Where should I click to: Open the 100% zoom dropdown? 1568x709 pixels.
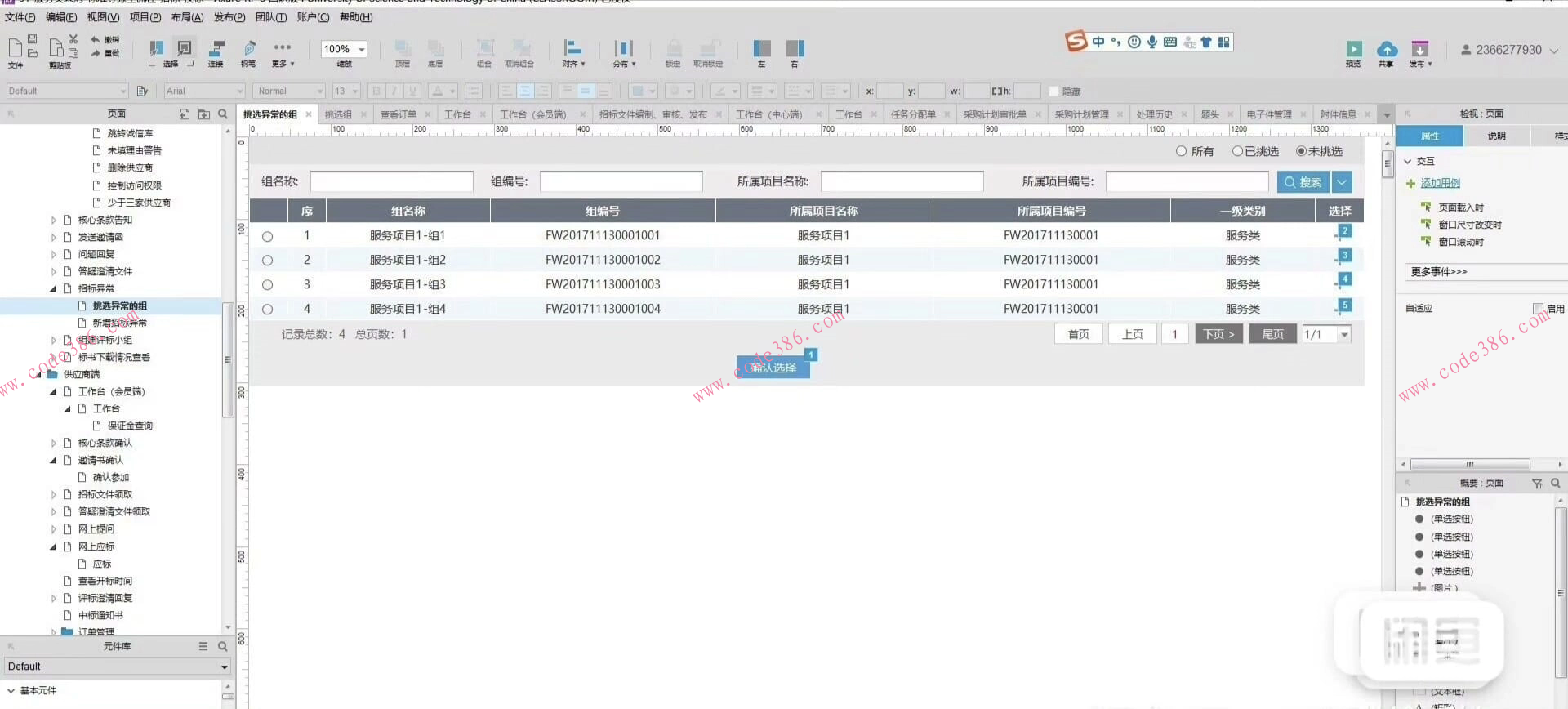tap(361, 50)
